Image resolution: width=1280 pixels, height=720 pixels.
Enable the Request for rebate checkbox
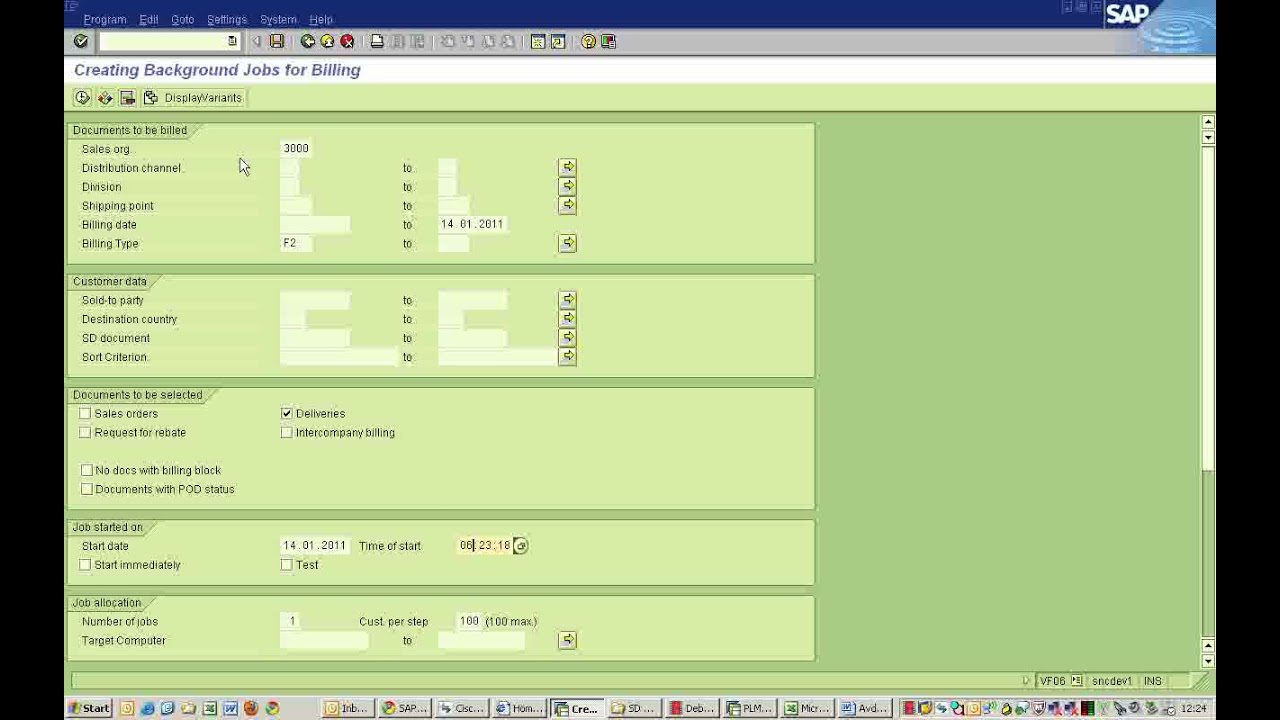[x=85, y=432]
